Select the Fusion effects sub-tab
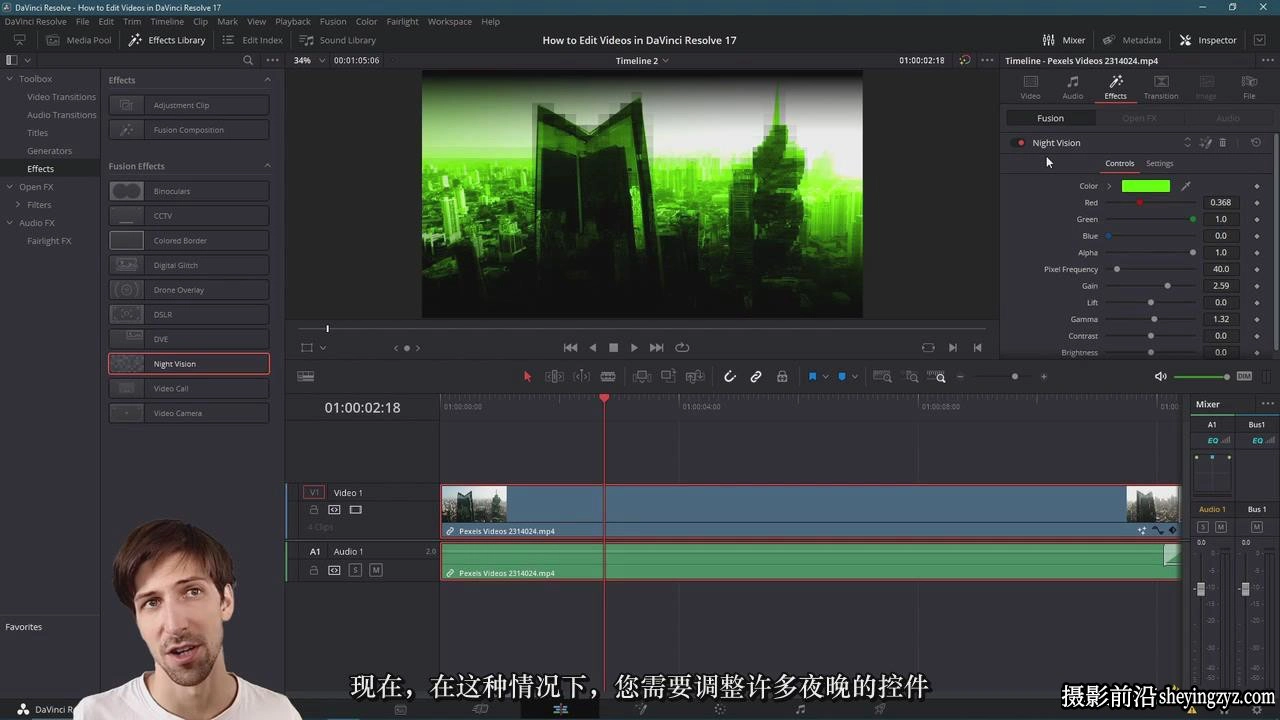 coord(1050,118)
